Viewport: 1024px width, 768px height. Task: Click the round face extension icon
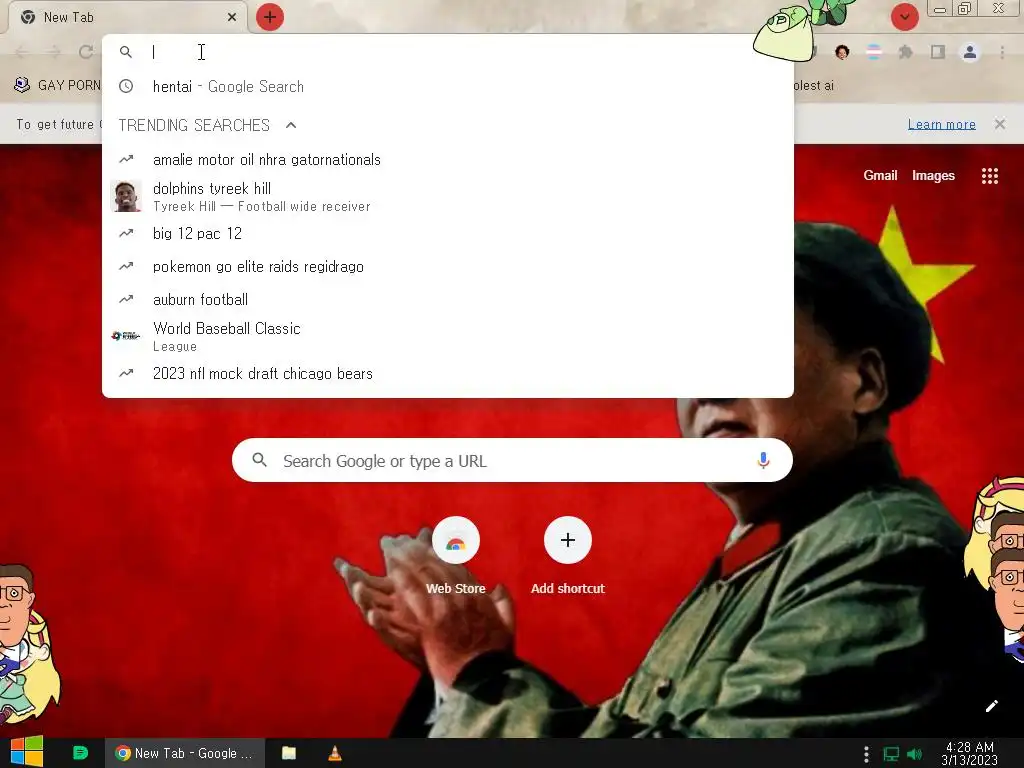pos(842,52)
